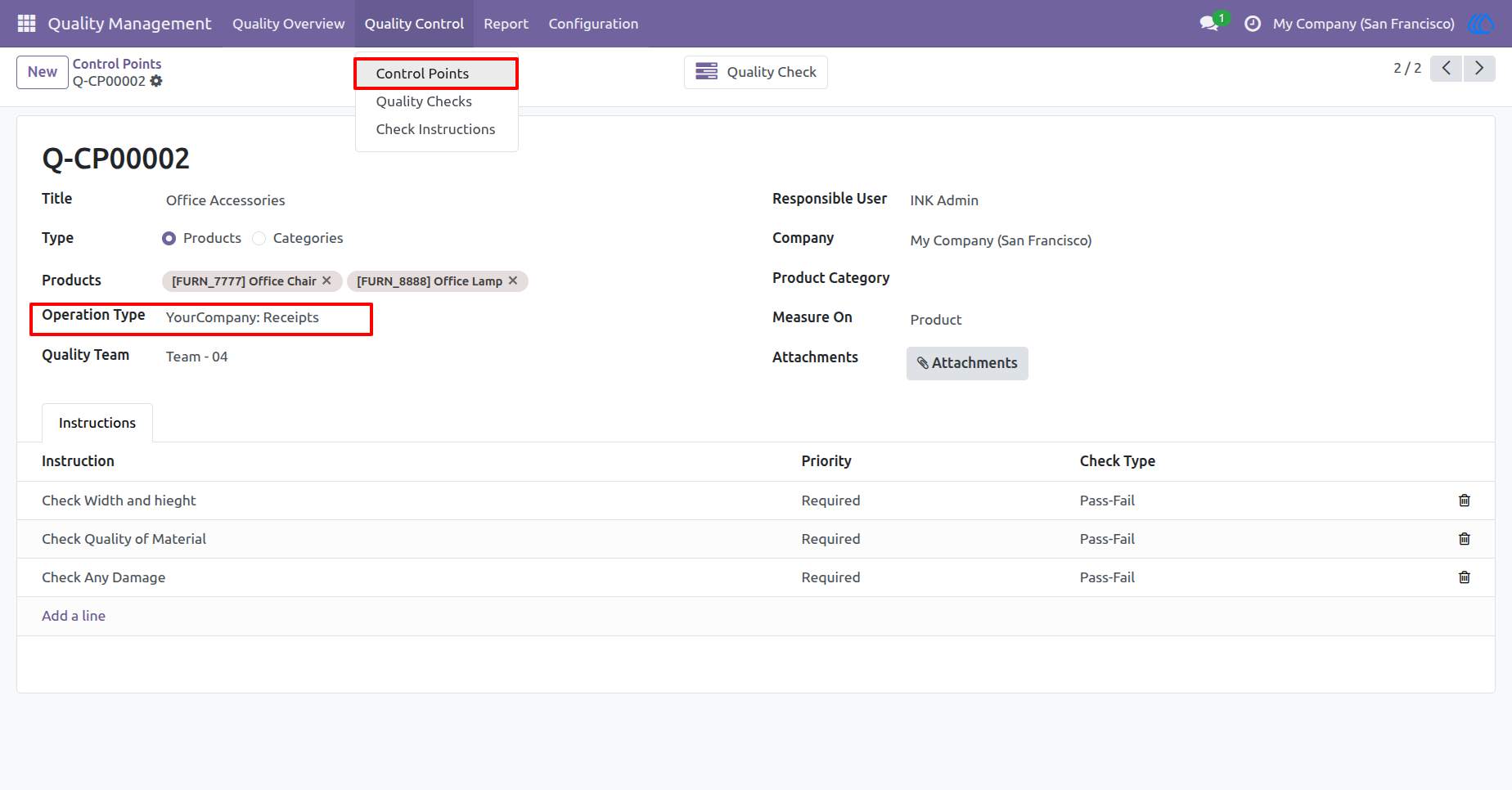Select the Products type radio button
This screenshot has width=1512, height=790.
(x=169, y=239)
